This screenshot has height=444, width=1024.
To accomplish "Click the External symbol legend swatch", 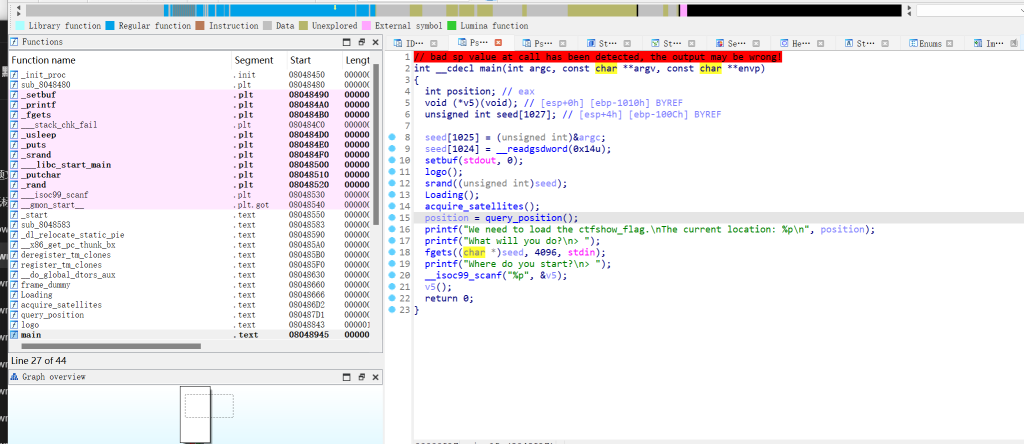I will (x=366, y=26).
